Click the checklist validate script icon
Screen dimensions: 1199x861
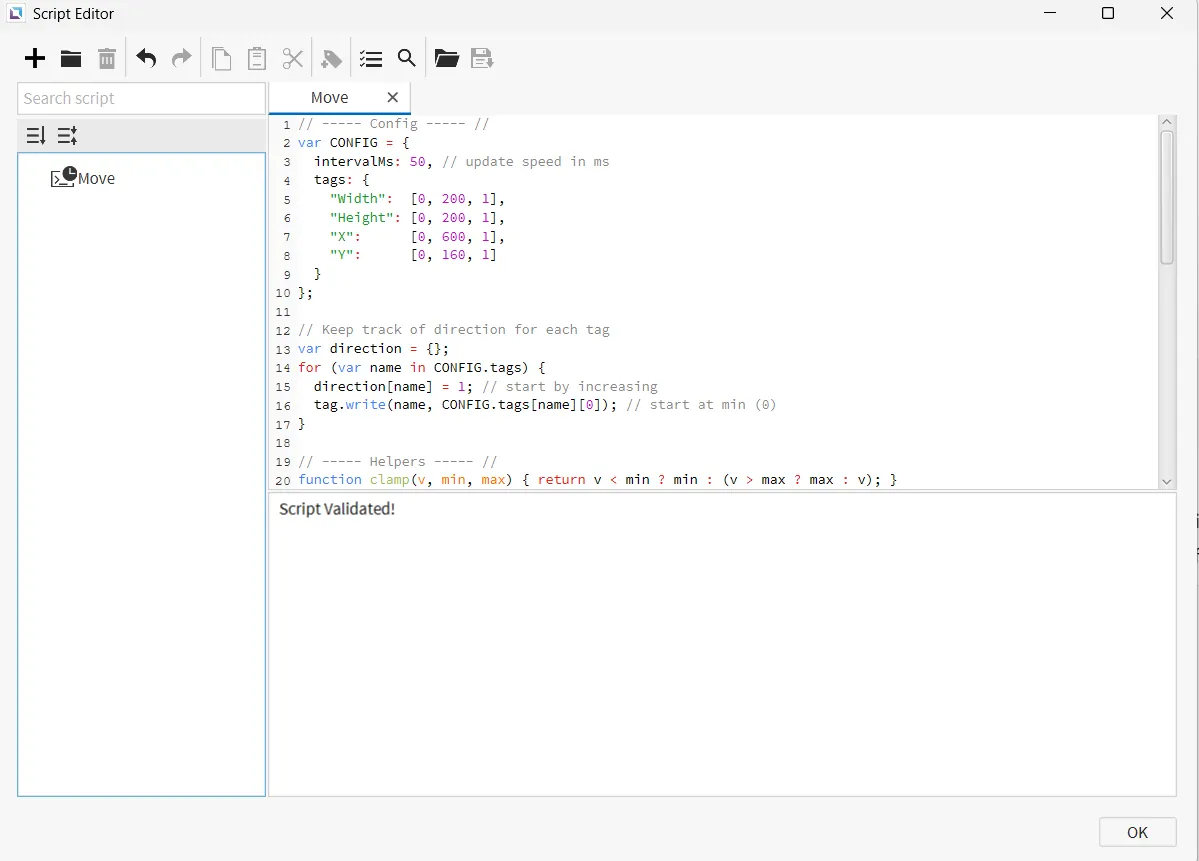pos(371,59)
